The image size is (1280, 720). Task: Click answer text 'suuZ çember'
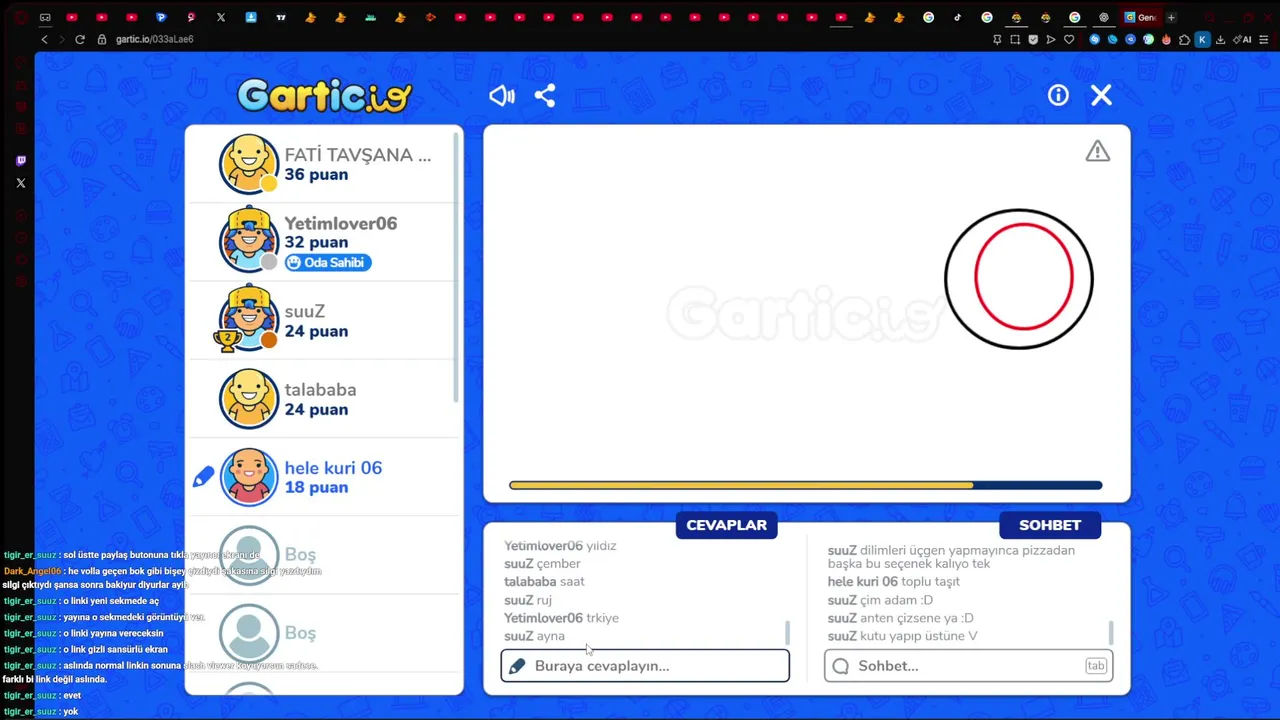[x=542, y=563]
